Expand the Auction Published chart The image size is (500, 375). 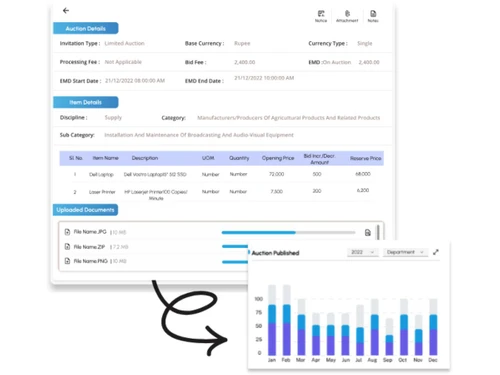pyautogui.click(x=436, y=252)
